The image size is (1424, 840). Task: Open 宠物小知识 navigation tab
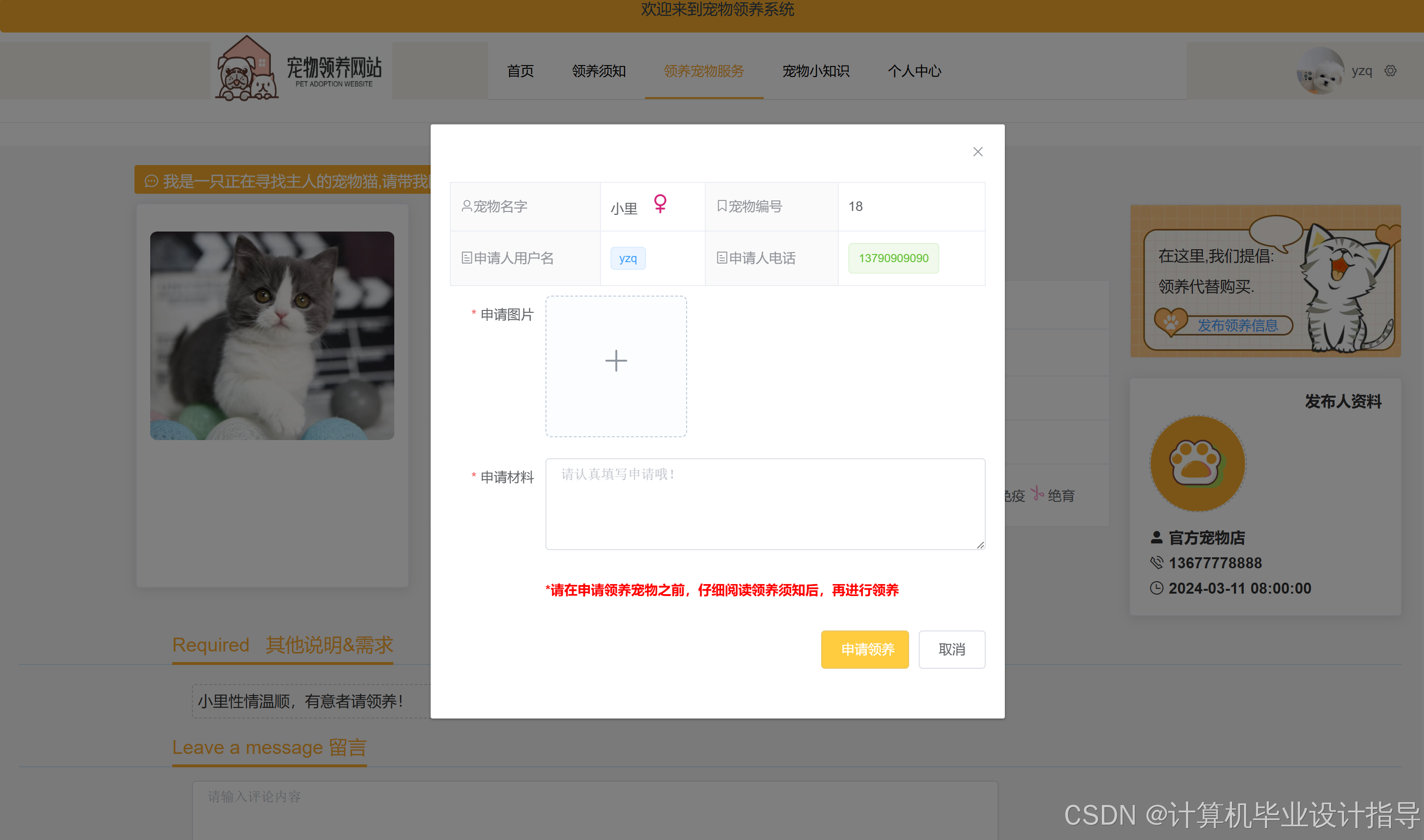click(815, 71)
